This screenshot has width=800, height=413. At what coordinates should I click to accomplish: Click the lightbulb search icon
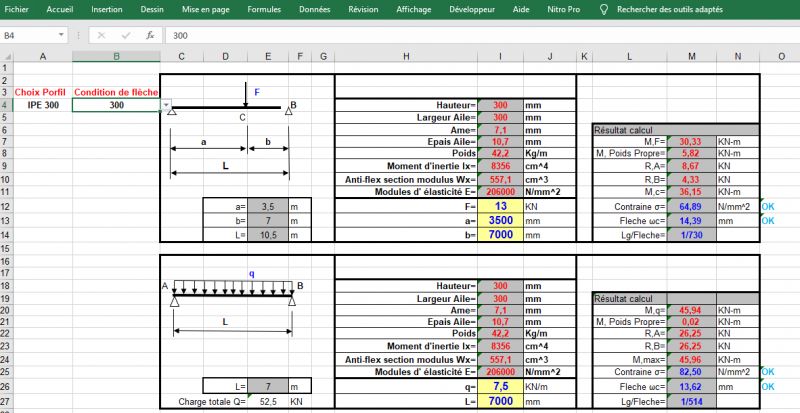pos(604,8)
